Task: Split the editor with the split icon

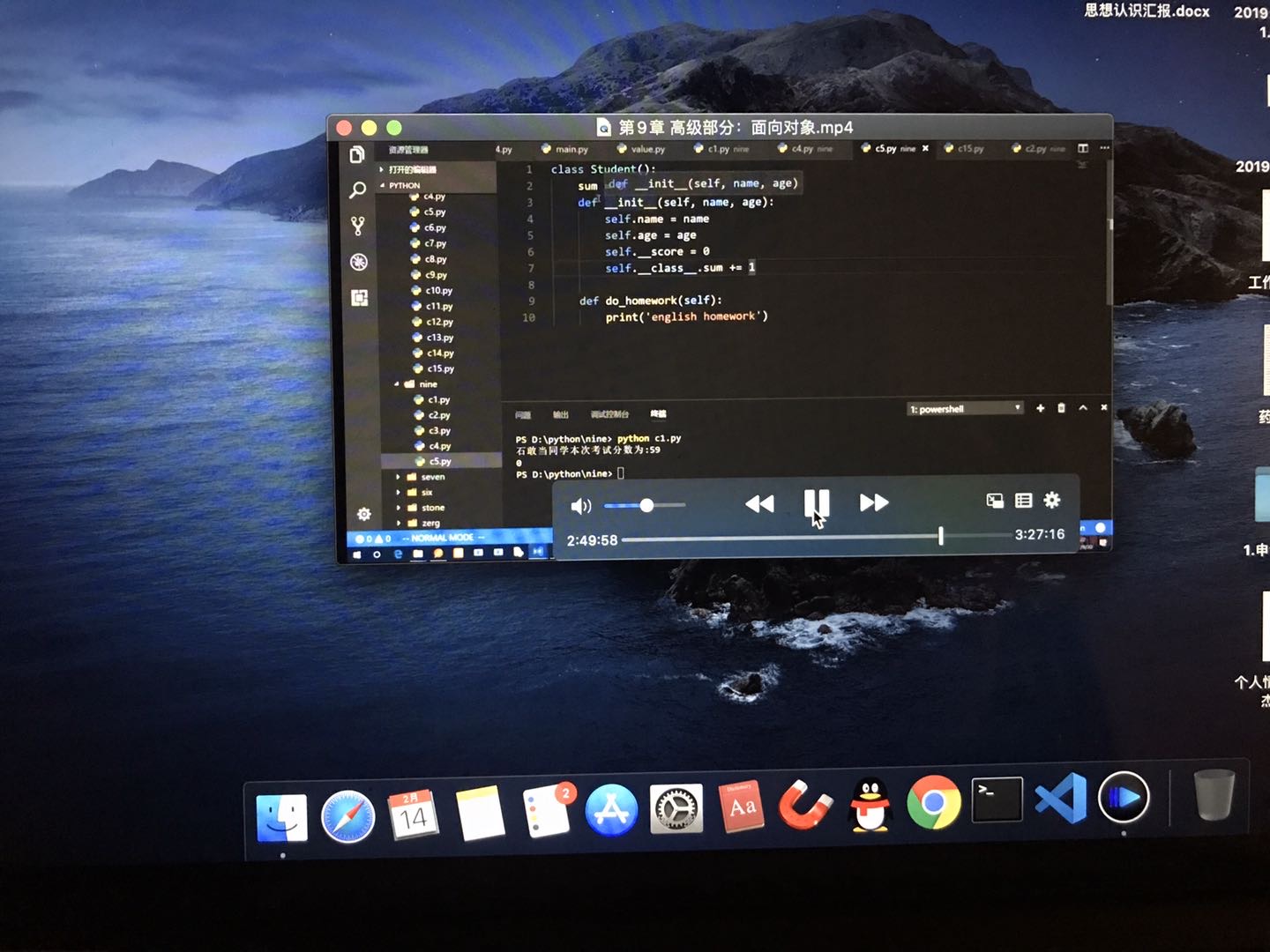Action: 1083,148
